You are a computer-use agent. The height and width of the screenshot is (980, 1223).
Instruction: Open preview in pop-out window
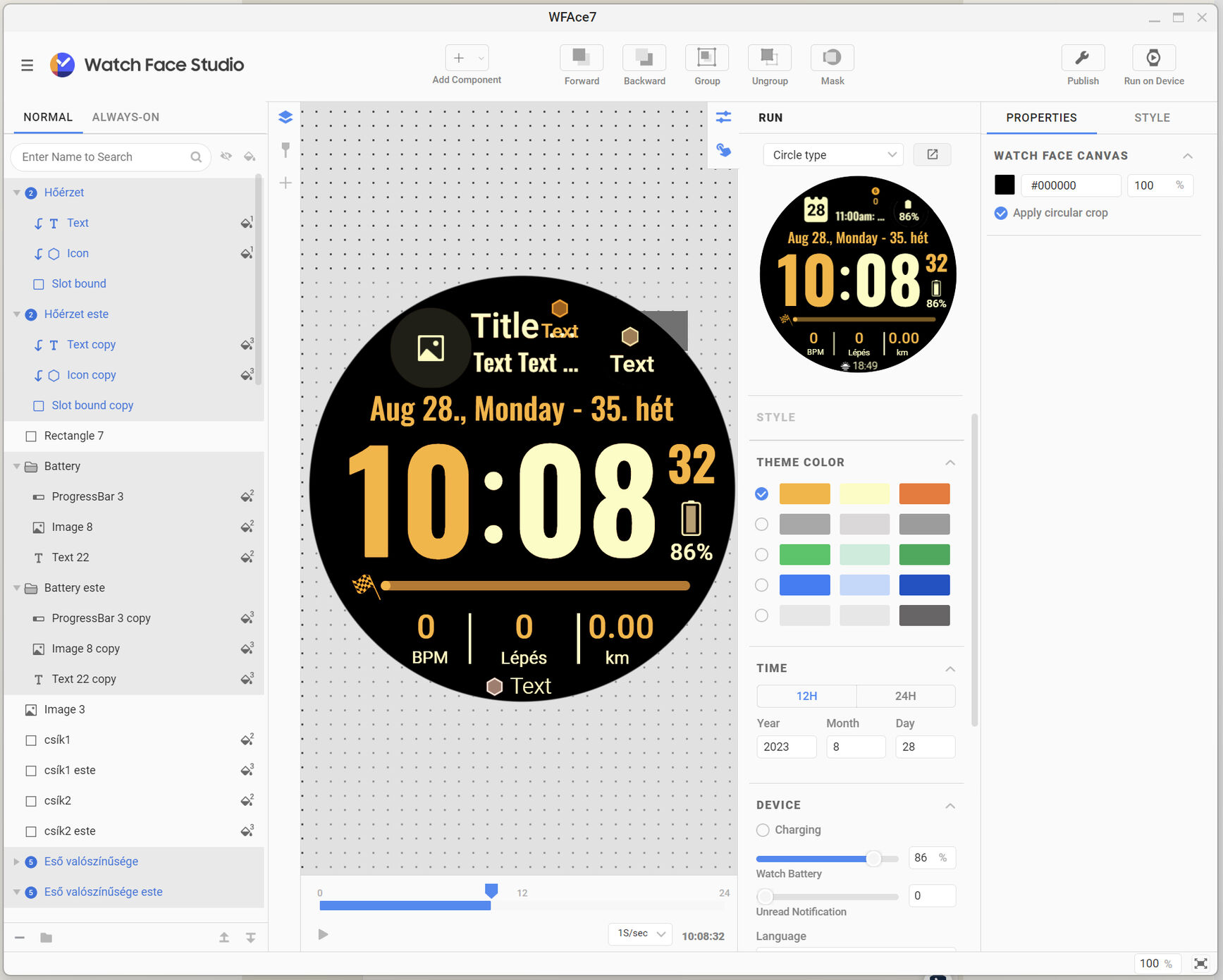click(x=932, y=154)
